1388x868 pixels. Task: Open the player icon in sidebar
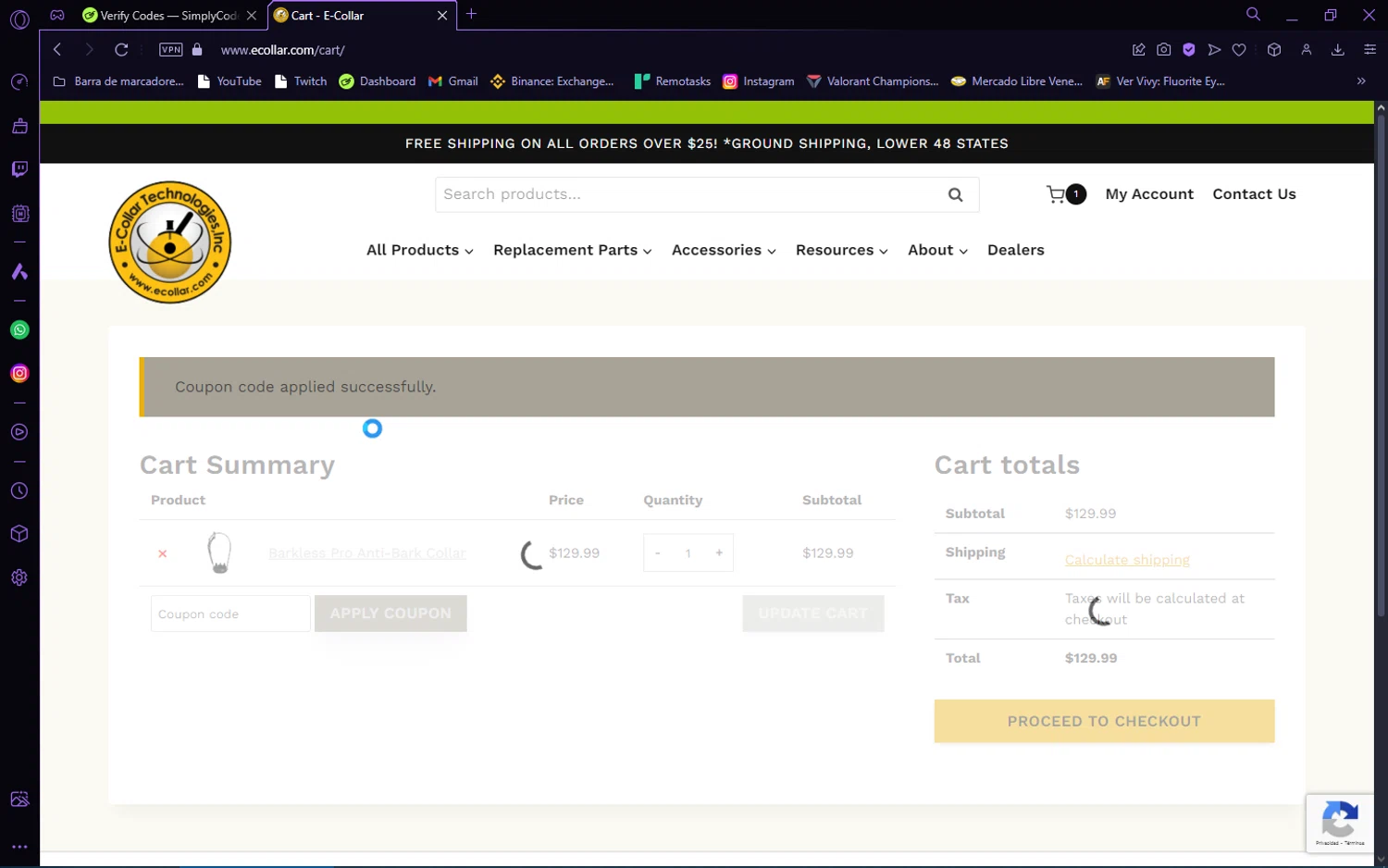coord(19,432)
